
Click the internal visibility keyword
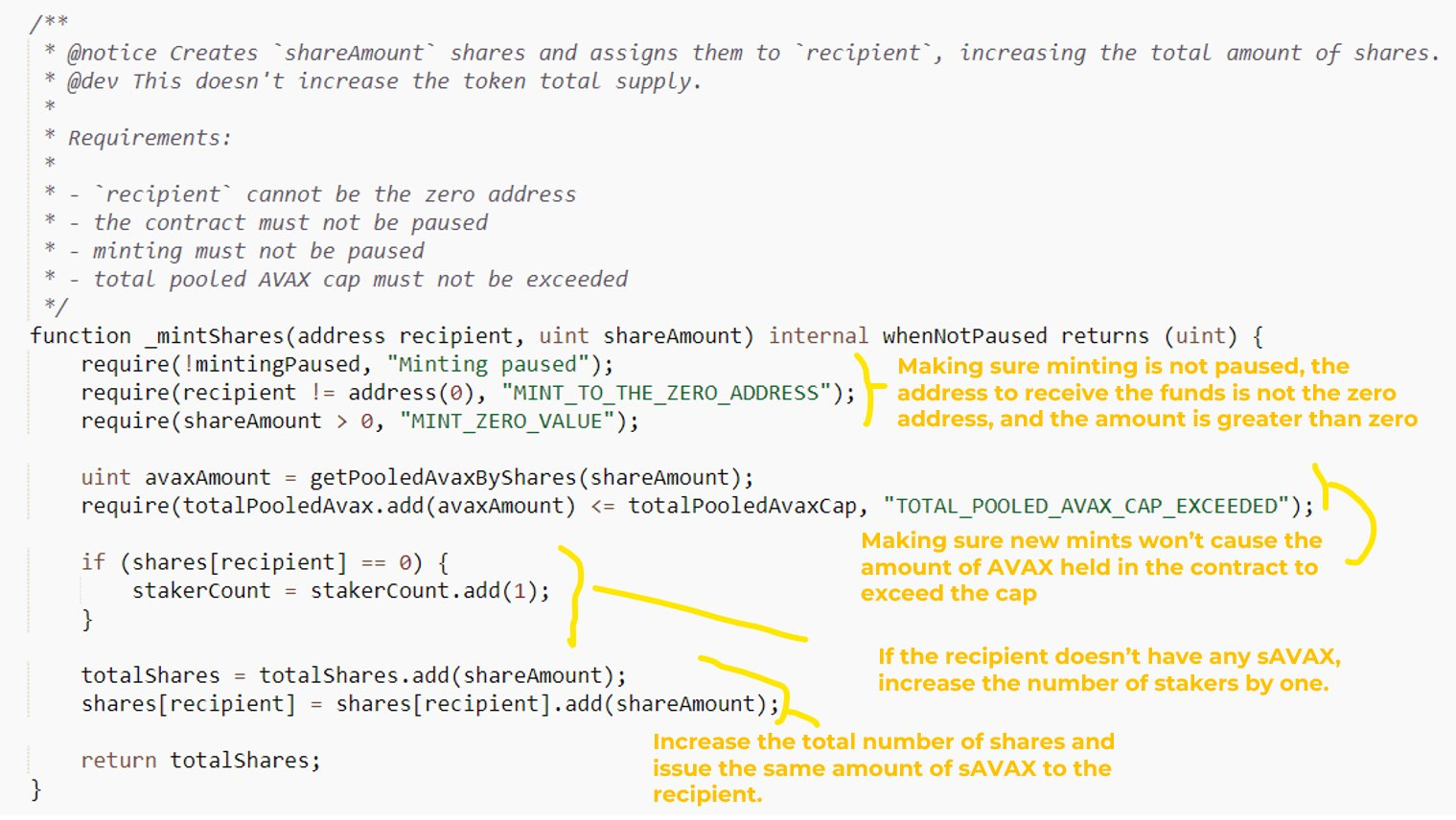tap(818, 336)
